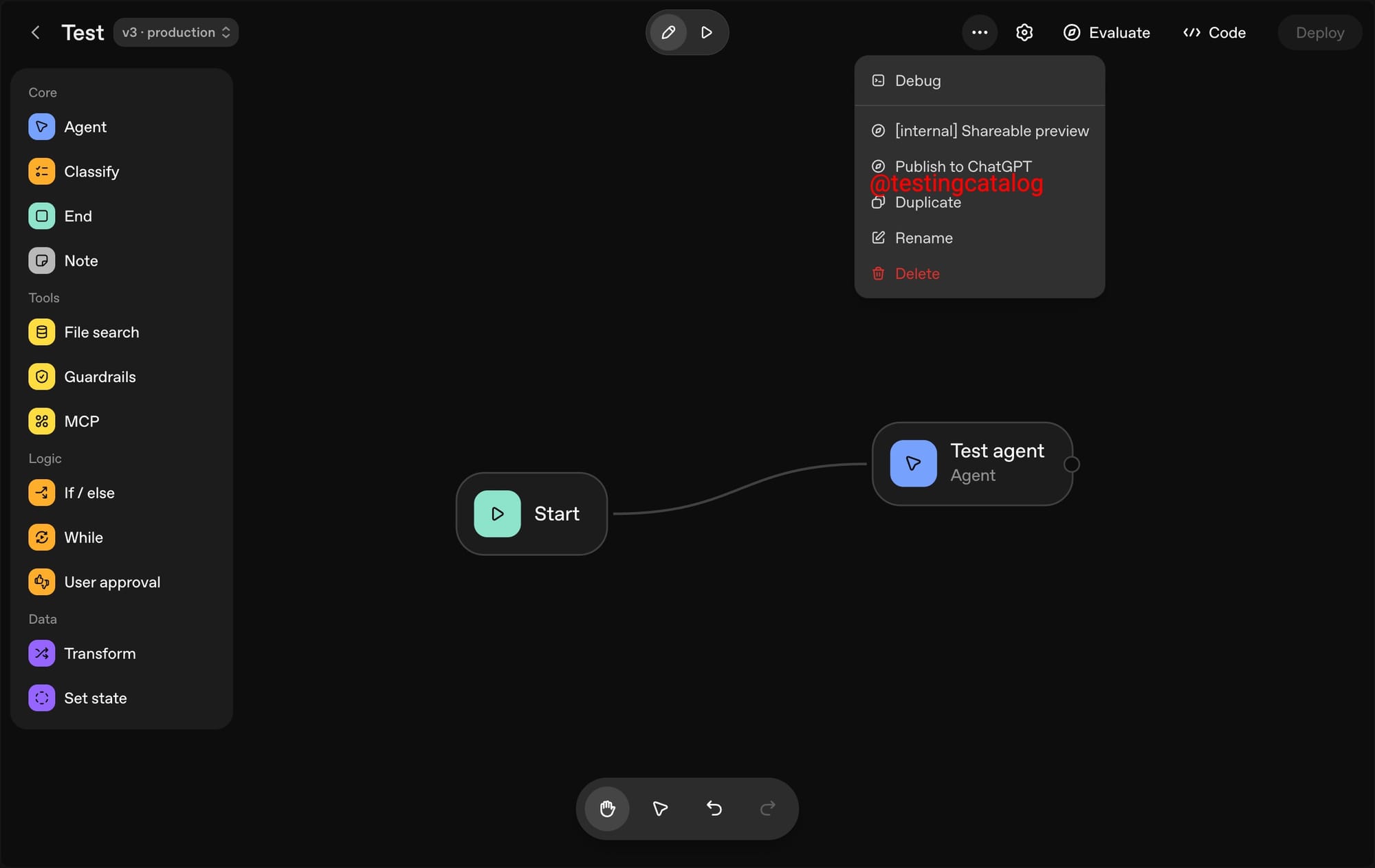This screenshot has height=868, width=1375.
Task: Click the Test agent output connector
Action: [x=1071, y=465]
